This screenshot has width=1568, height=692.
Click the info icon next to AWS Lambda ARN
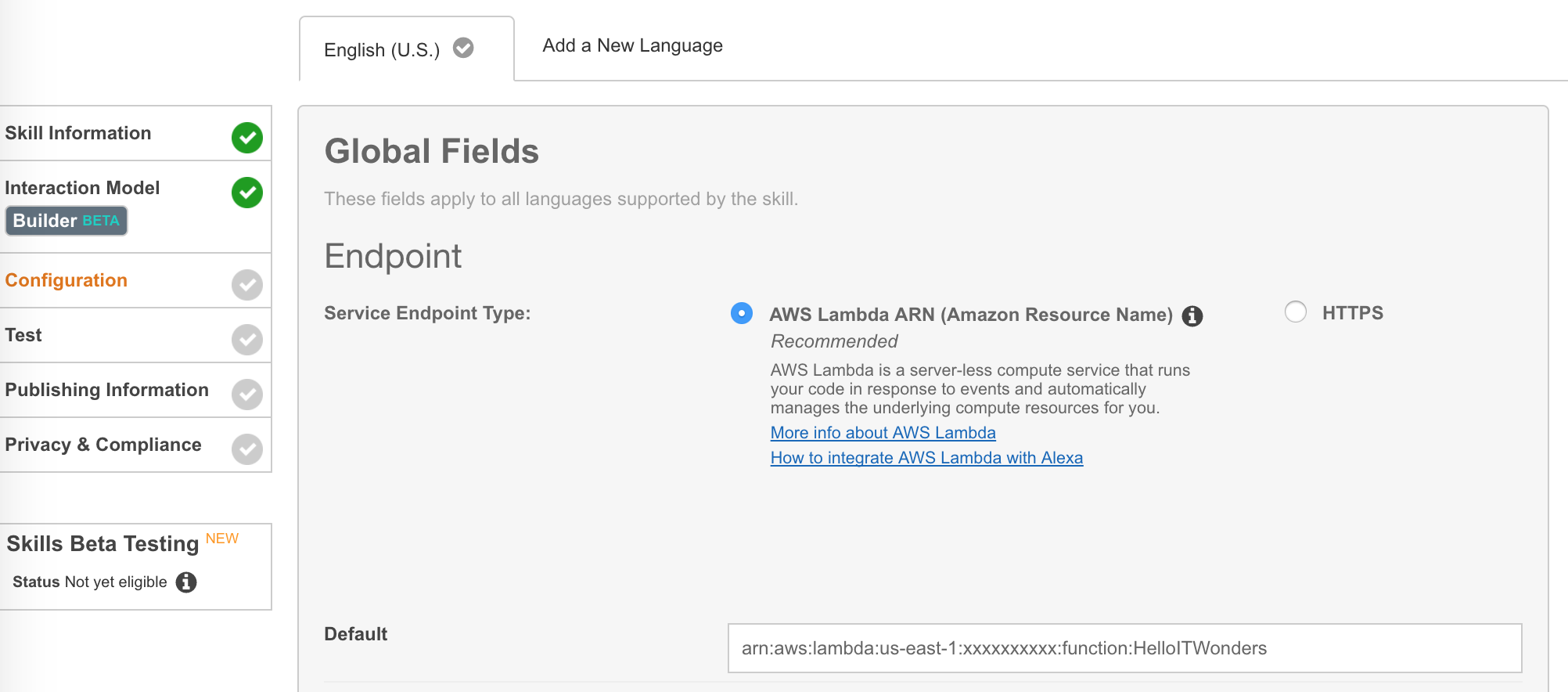click(1192, 315)
